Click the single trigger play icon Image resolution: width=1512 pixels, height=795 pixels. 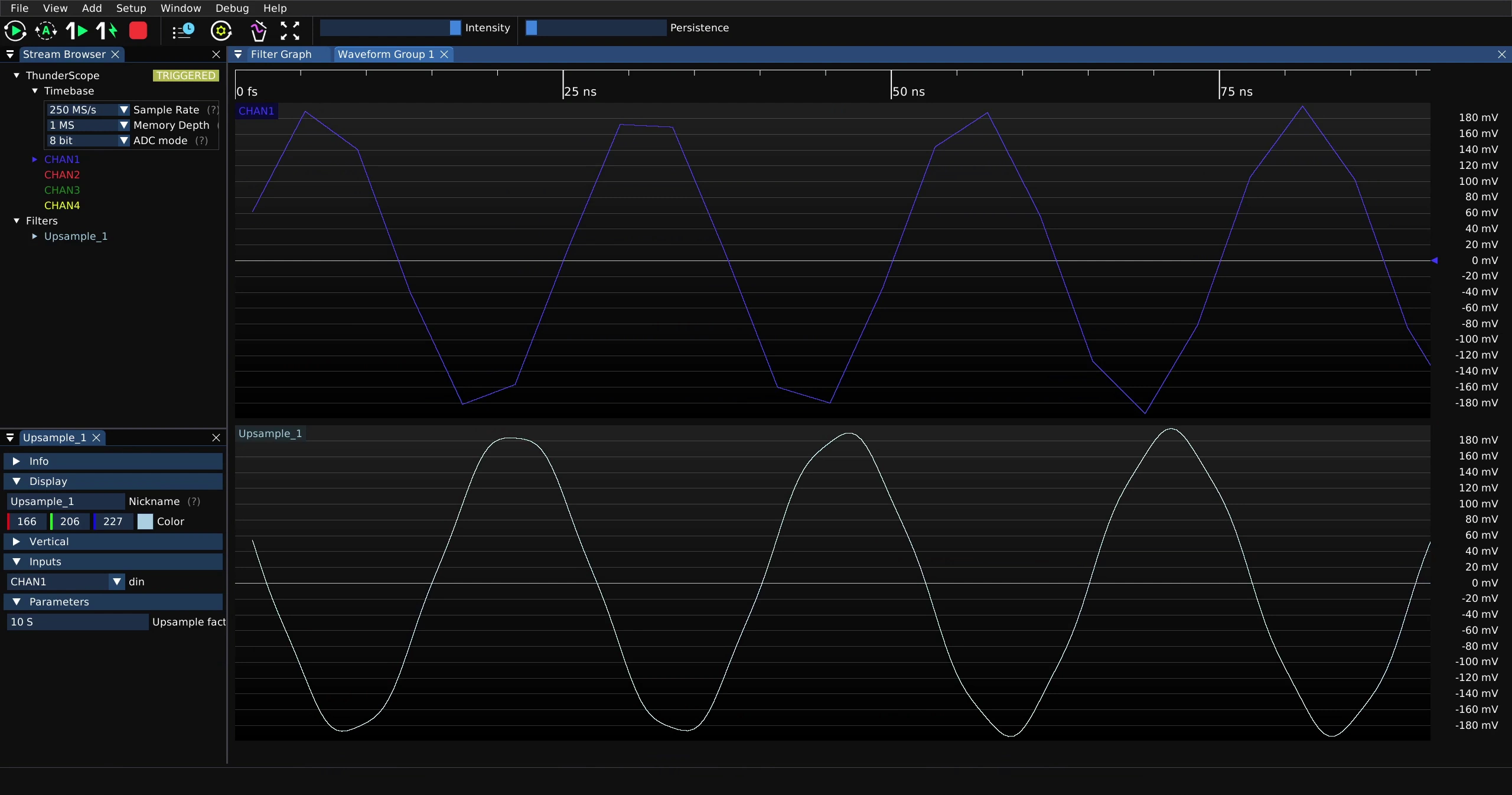coord(77,31)
